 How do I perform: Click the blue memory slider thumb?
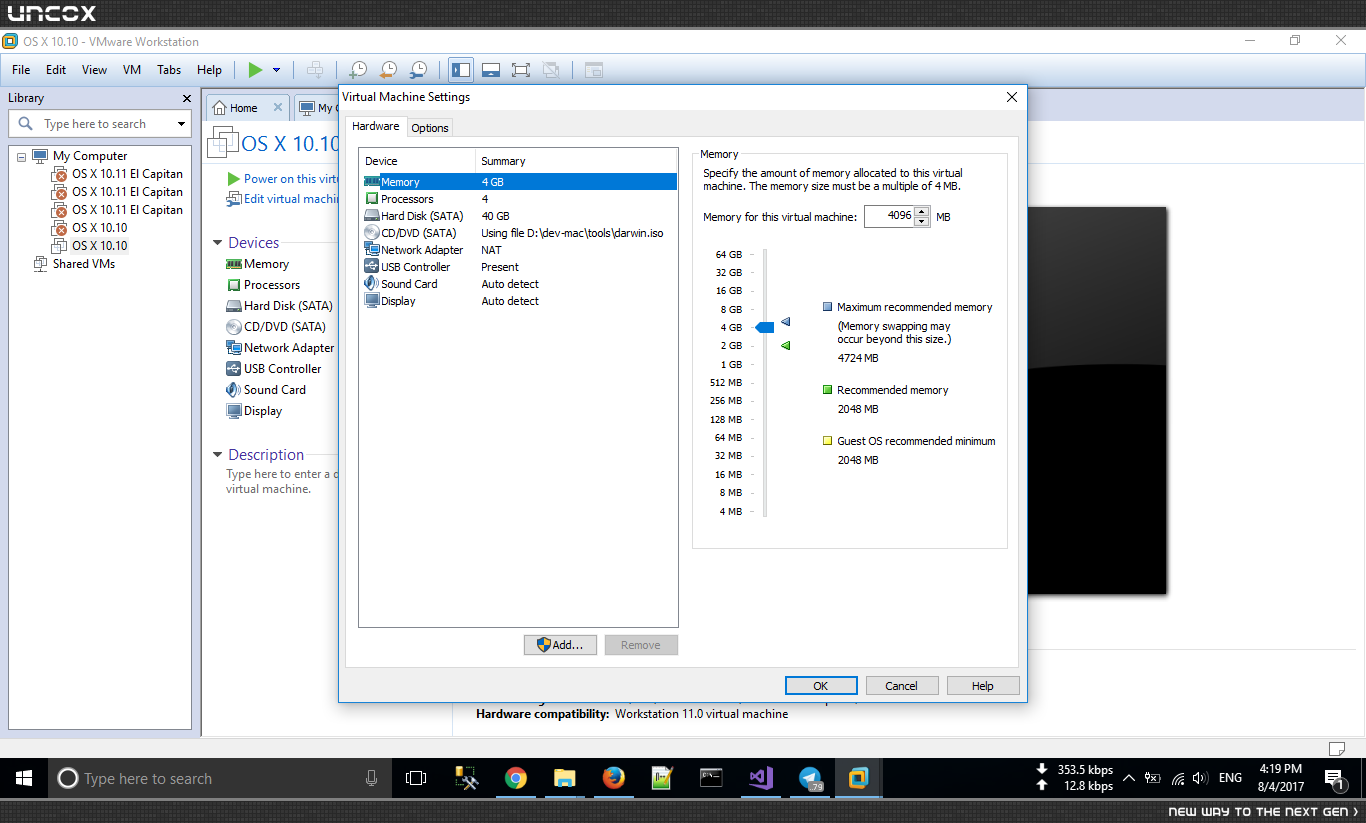765,327
